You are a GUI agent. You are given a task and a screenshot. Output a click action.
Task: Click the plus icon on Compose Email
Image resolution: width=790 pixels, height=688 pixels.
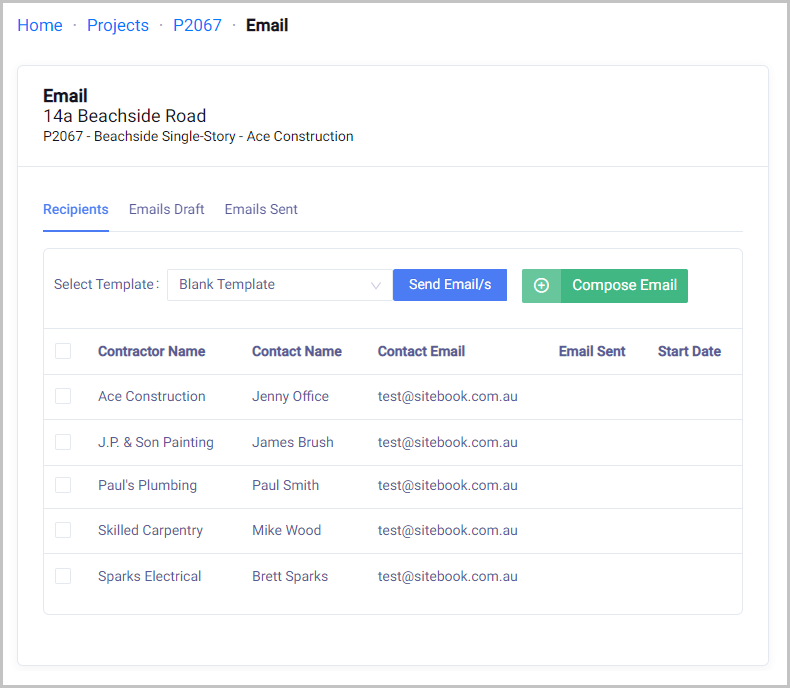pyautogui.click(x=541, y=285)
